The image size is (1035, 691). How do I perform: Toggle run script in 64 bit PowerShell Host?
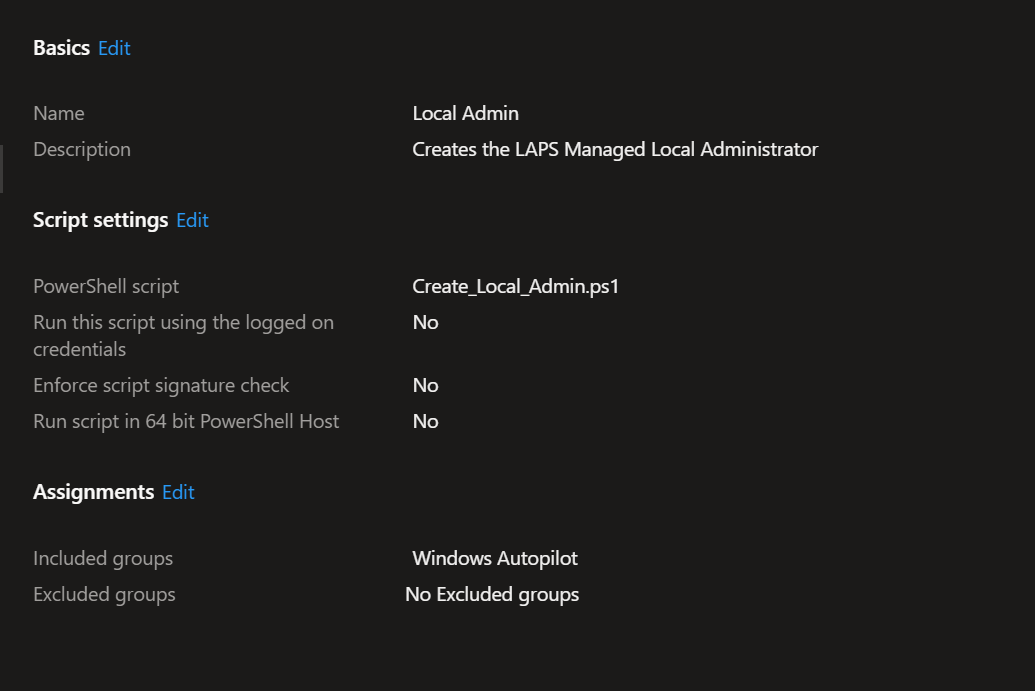coord(425,421)
